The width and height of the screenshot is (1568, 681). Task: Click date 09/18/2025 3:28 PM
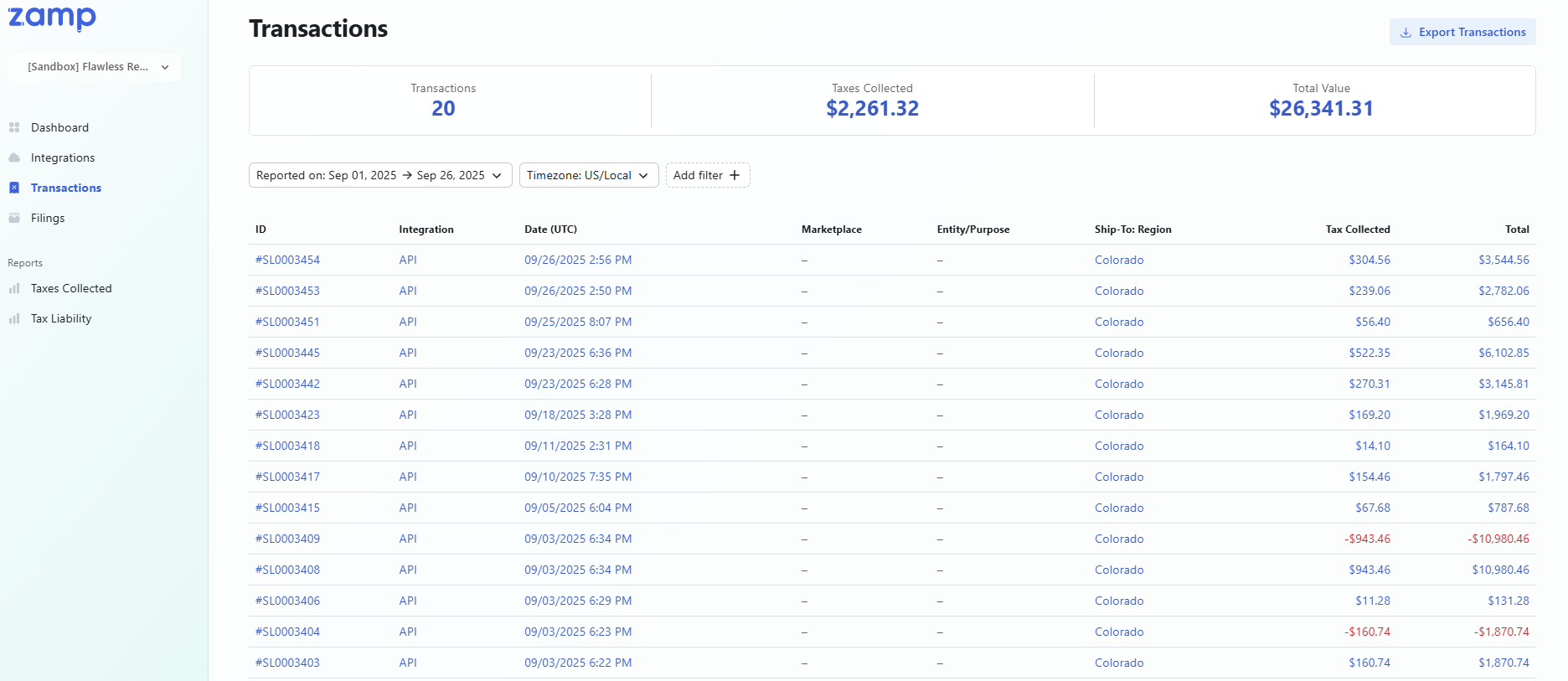tap(578, 415)
